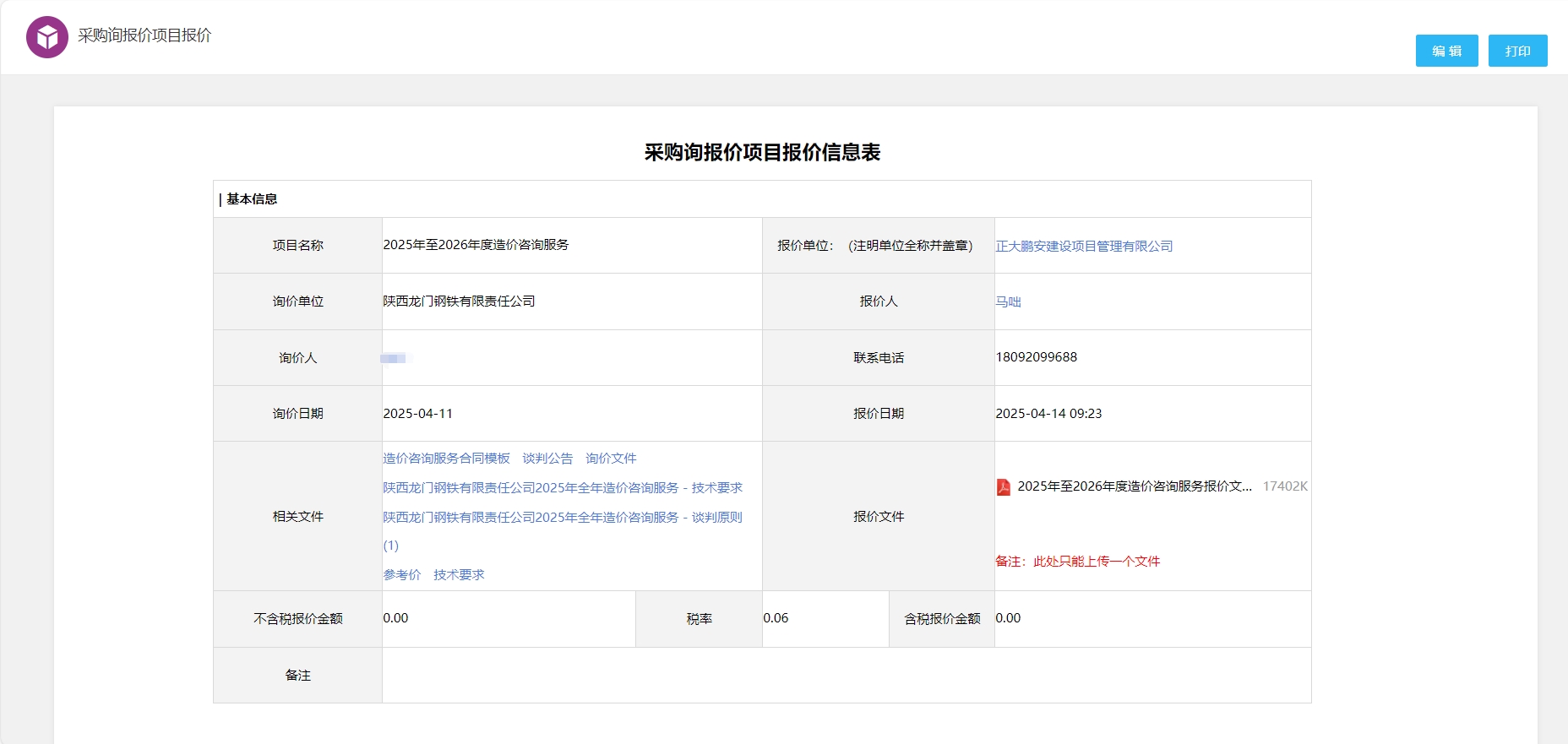Click the 不含税报价金额 value field

(x=507, y=619)
